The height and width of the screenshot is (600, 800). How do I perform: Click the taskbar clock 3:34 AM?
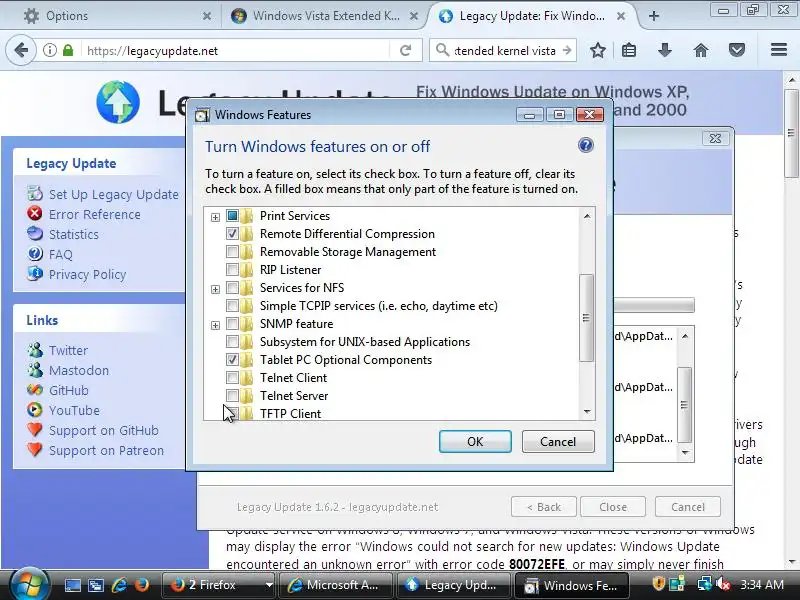click(x=762, y=584)
